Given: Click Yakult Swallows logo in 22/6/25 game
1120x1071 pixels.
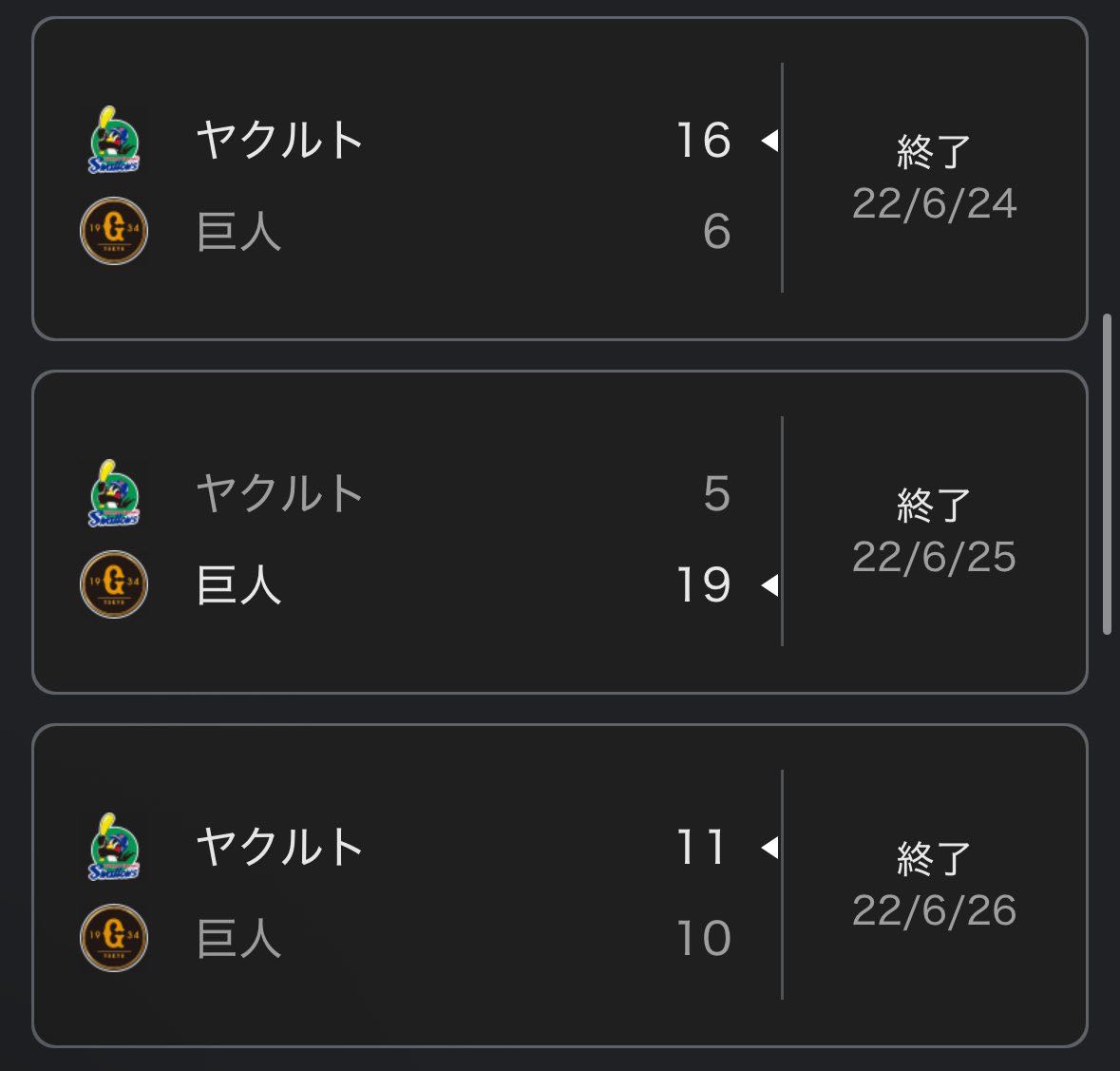Looking at the screenshot, I should [114, 493].
